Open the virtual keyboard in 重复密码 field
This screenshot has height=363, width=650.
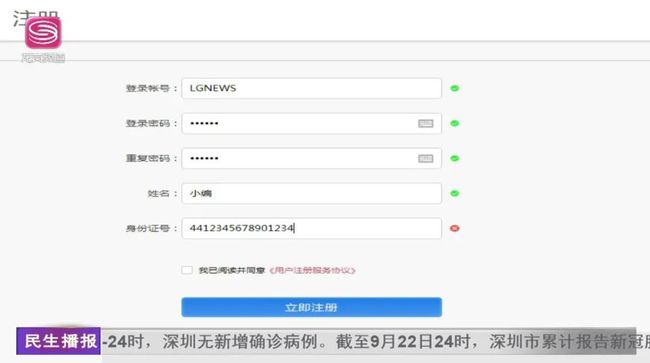pos(425,158)
